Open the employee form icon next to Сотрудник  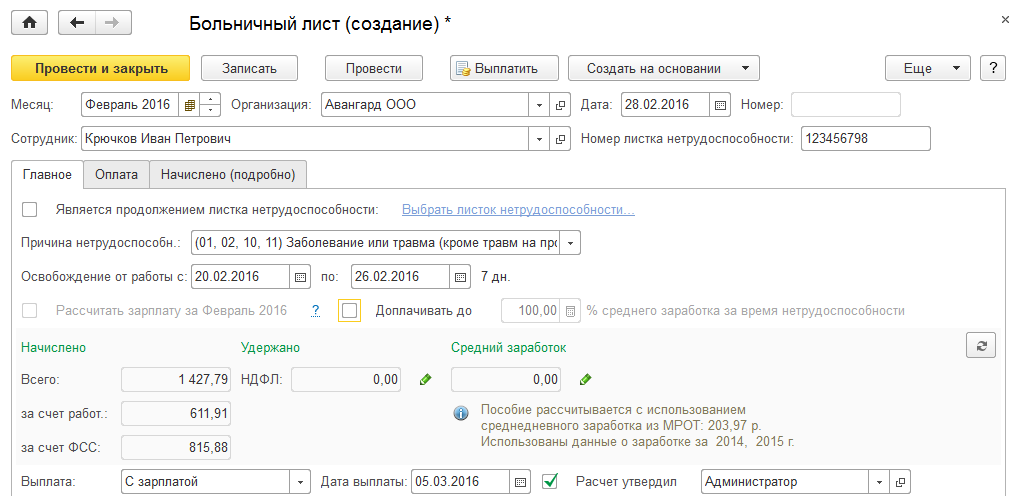(x=561, y=138)
